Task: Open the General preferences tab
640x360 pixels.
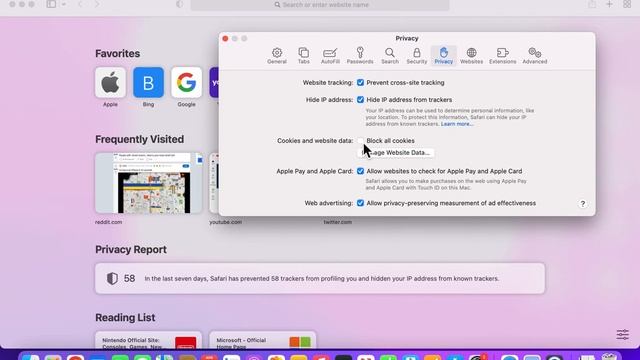Action: pos(277,56)
